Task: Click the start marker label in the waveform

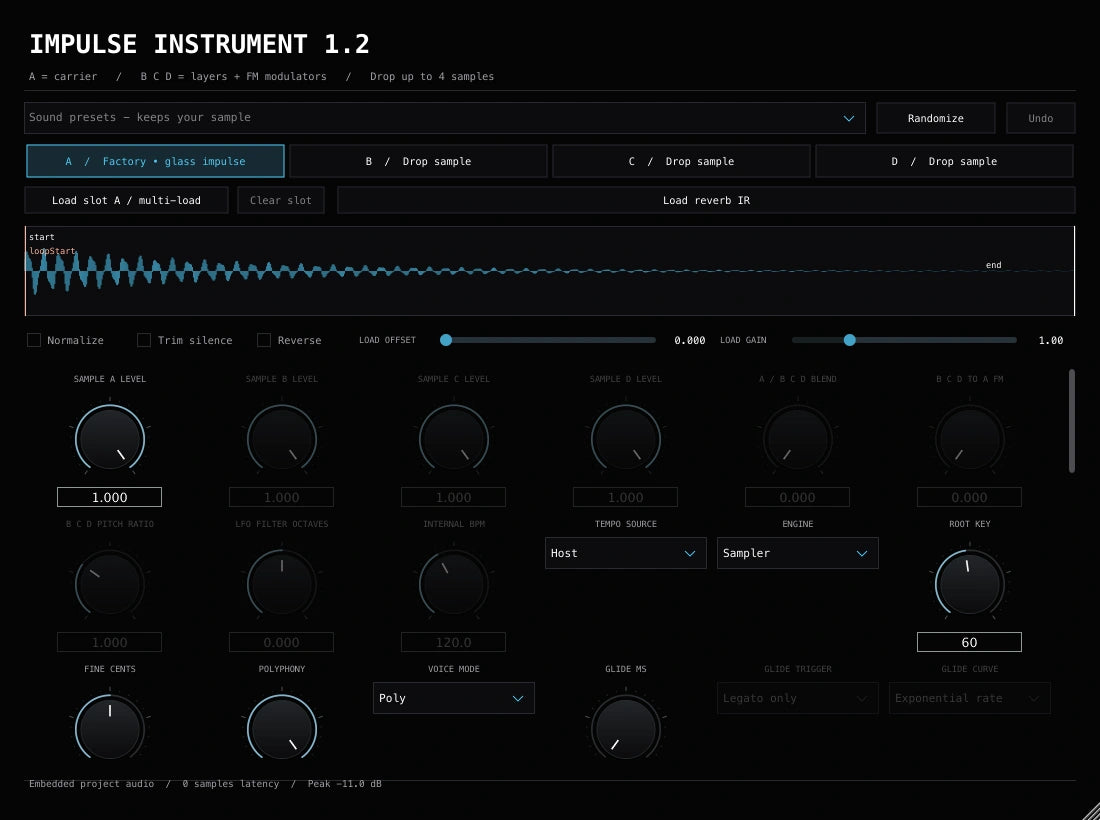Action: [x=41, y=237]
